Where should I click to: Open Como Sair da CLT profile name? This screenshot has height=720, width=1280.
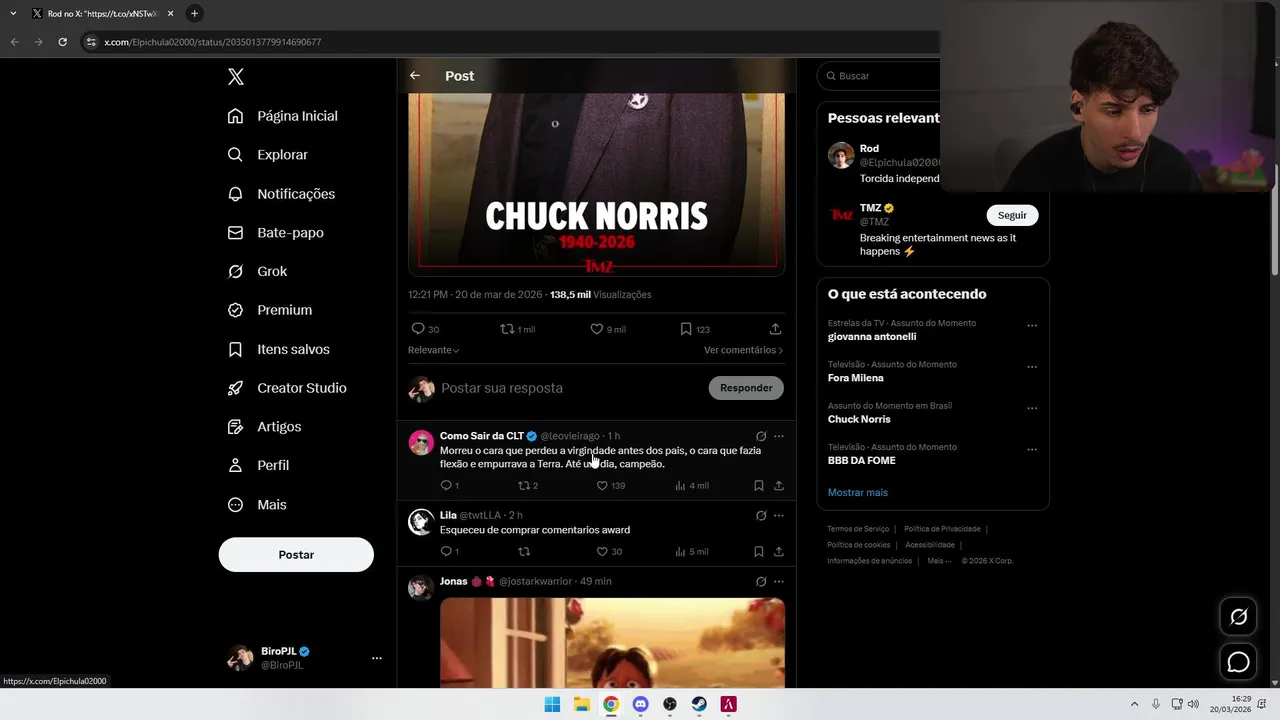pos(482,436)
